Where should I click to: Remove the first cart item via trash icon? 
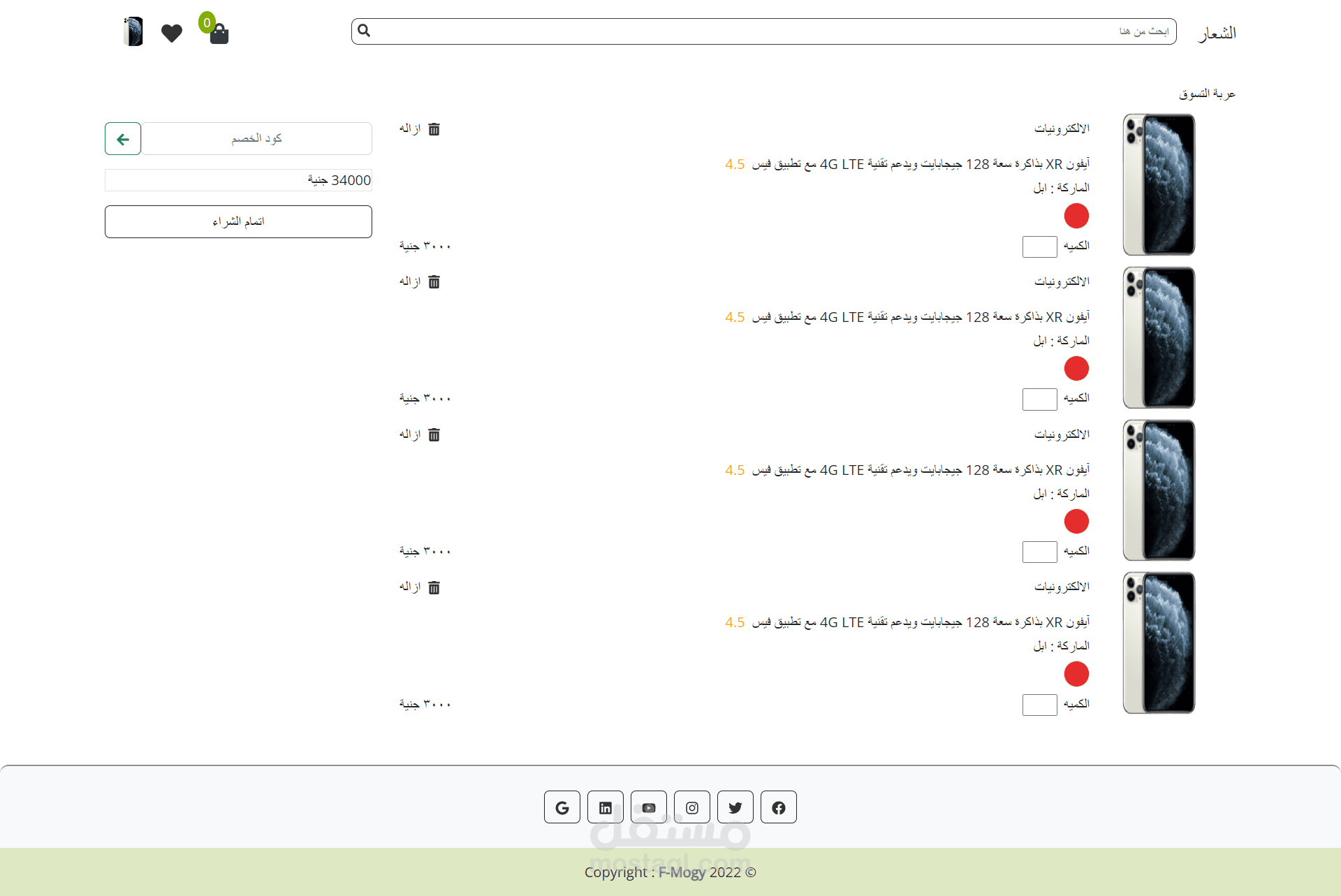tap(434, 129)
